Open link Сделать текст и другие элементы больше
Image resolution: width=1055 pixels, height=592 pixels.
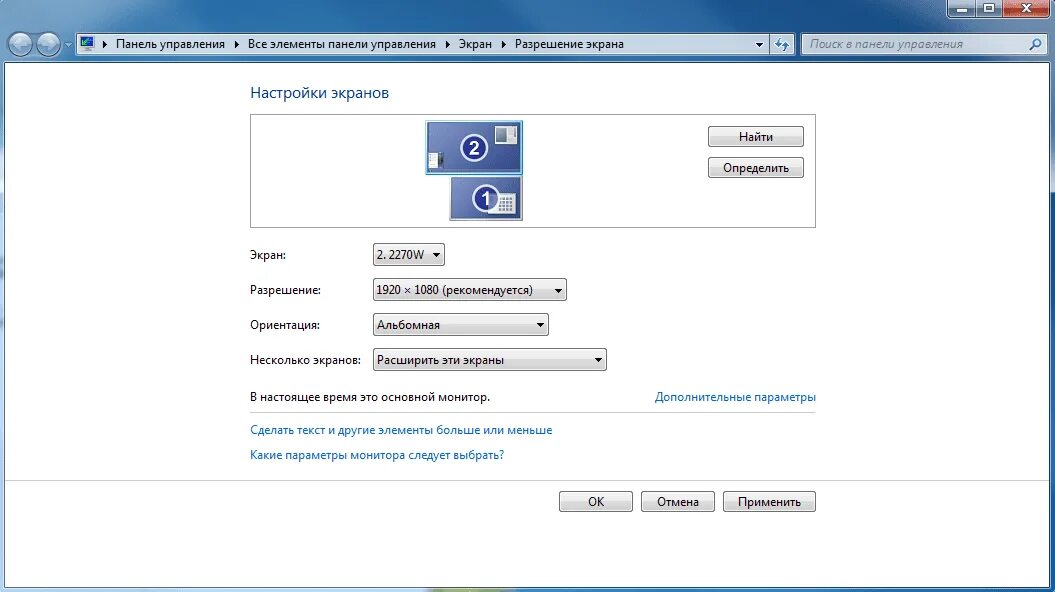pos(401,430)
